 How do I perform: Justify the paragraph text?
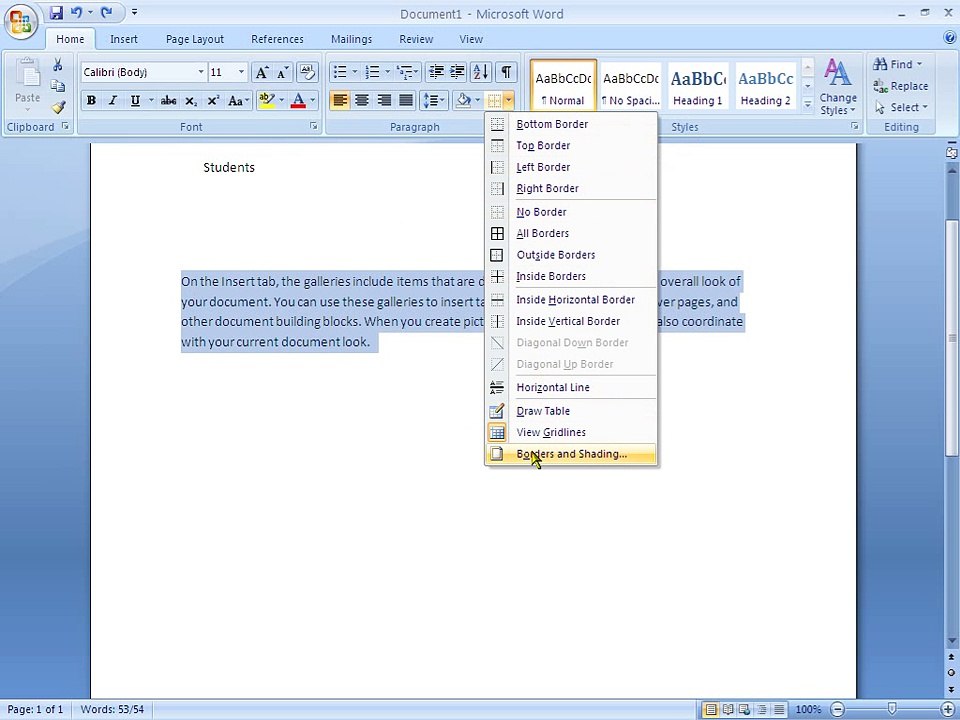(406, 100)
